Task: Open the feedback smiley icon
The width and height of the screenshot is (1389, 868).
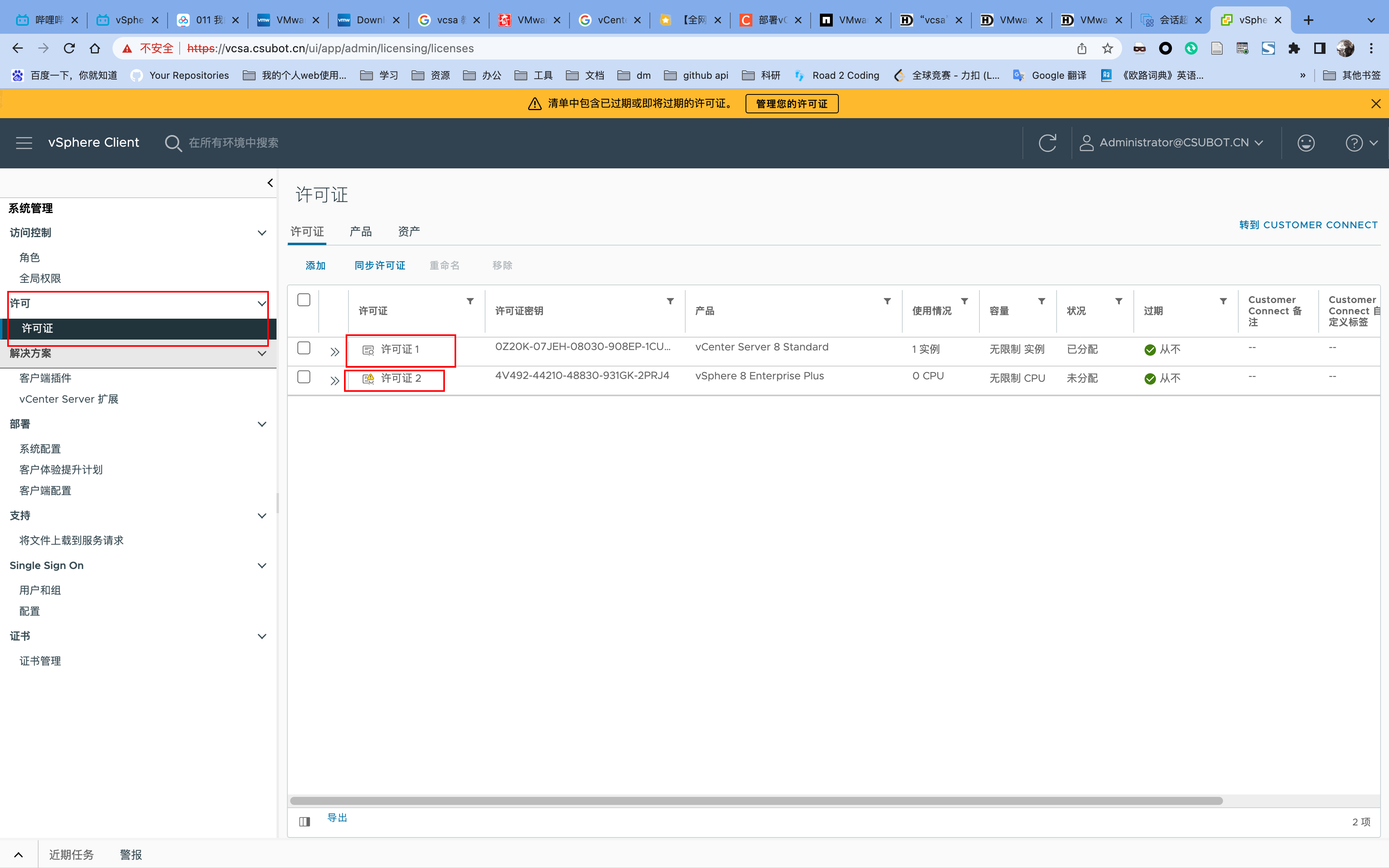Action: coord(1306,142)
